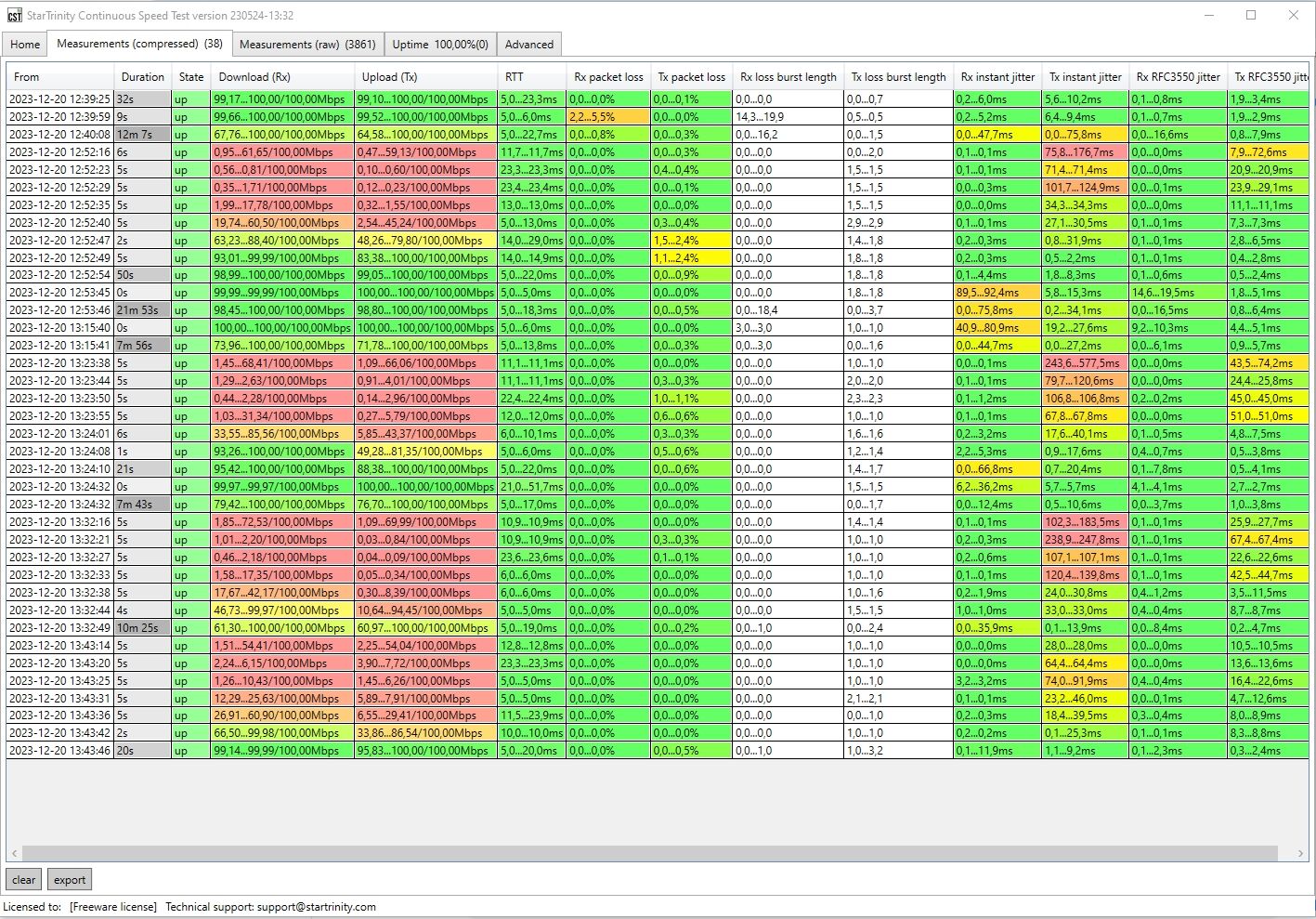Click the 10m 25s duration cell

coord(143,628)
